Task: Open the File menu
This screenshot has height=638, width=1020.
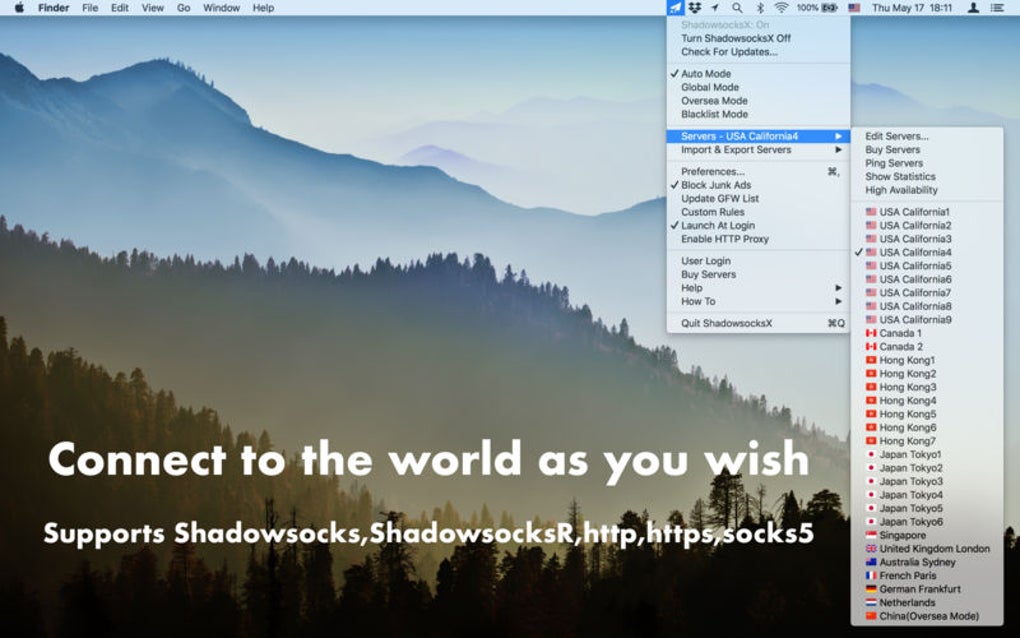Action: 90,8
